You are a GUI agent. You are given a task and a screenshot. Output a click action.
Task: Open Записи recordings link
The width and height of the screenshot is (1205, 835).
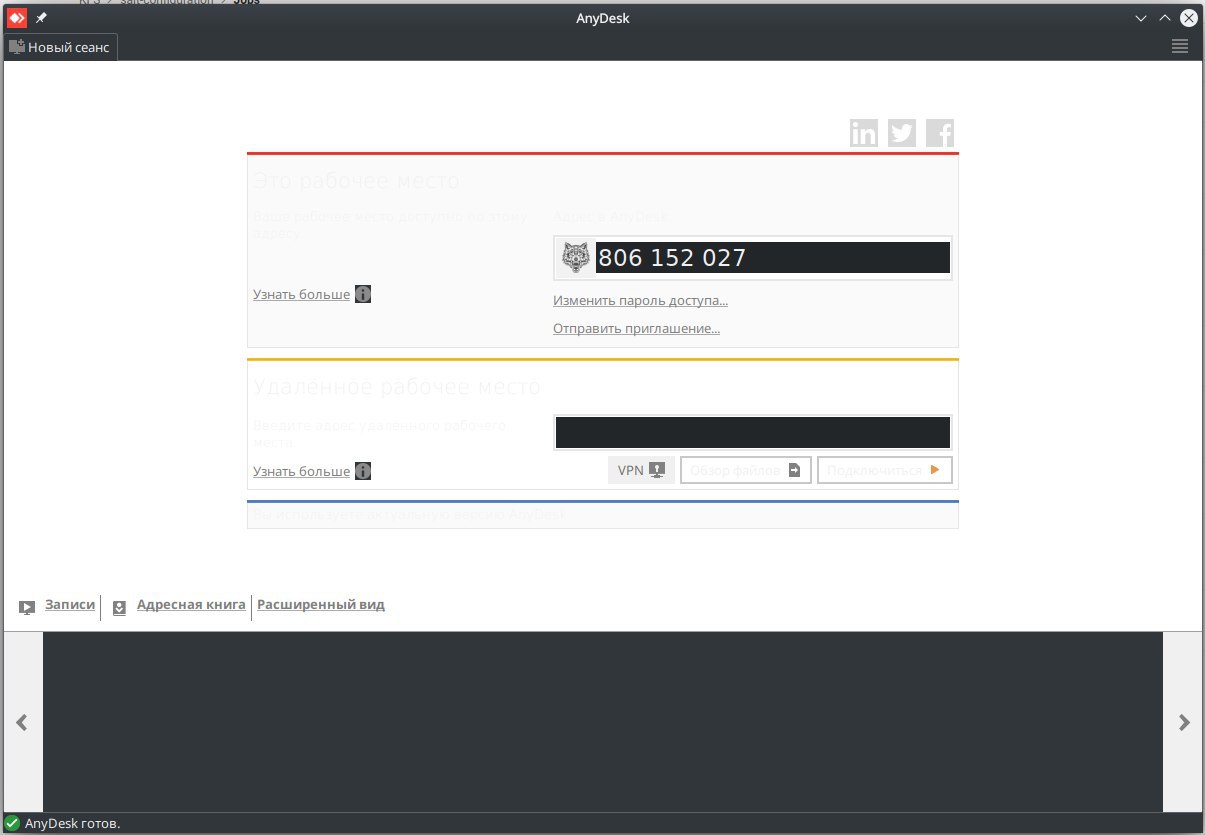click(x=70, y=605)
